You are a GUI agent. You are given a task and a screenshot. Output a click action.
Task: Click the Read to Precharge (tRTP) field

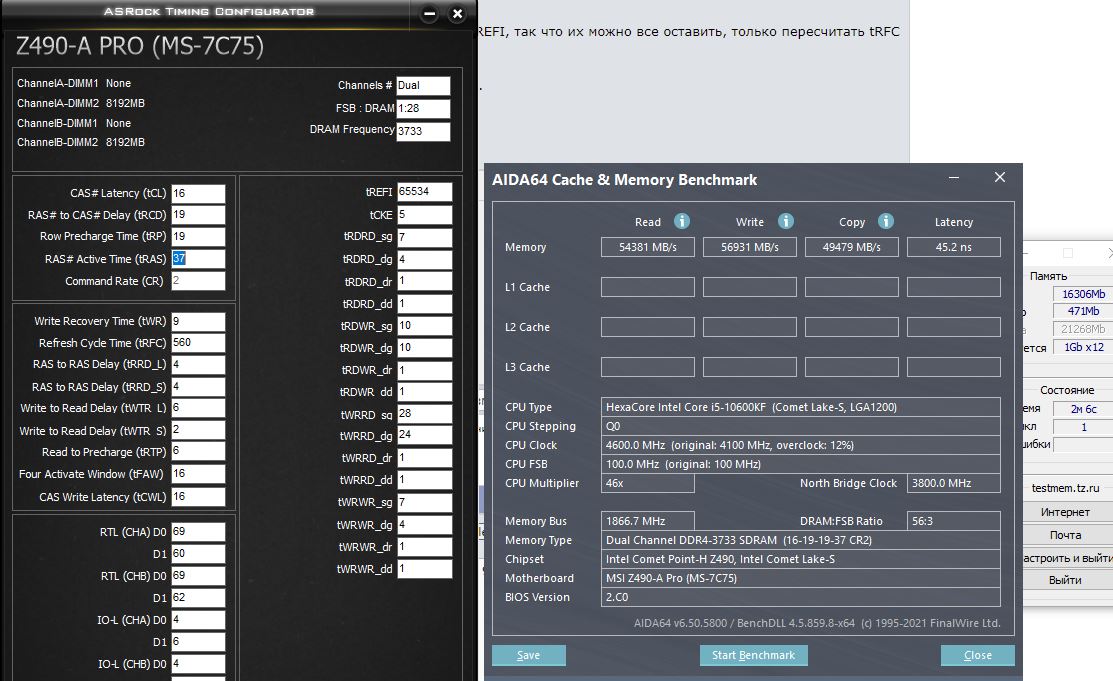click(198, 452)
